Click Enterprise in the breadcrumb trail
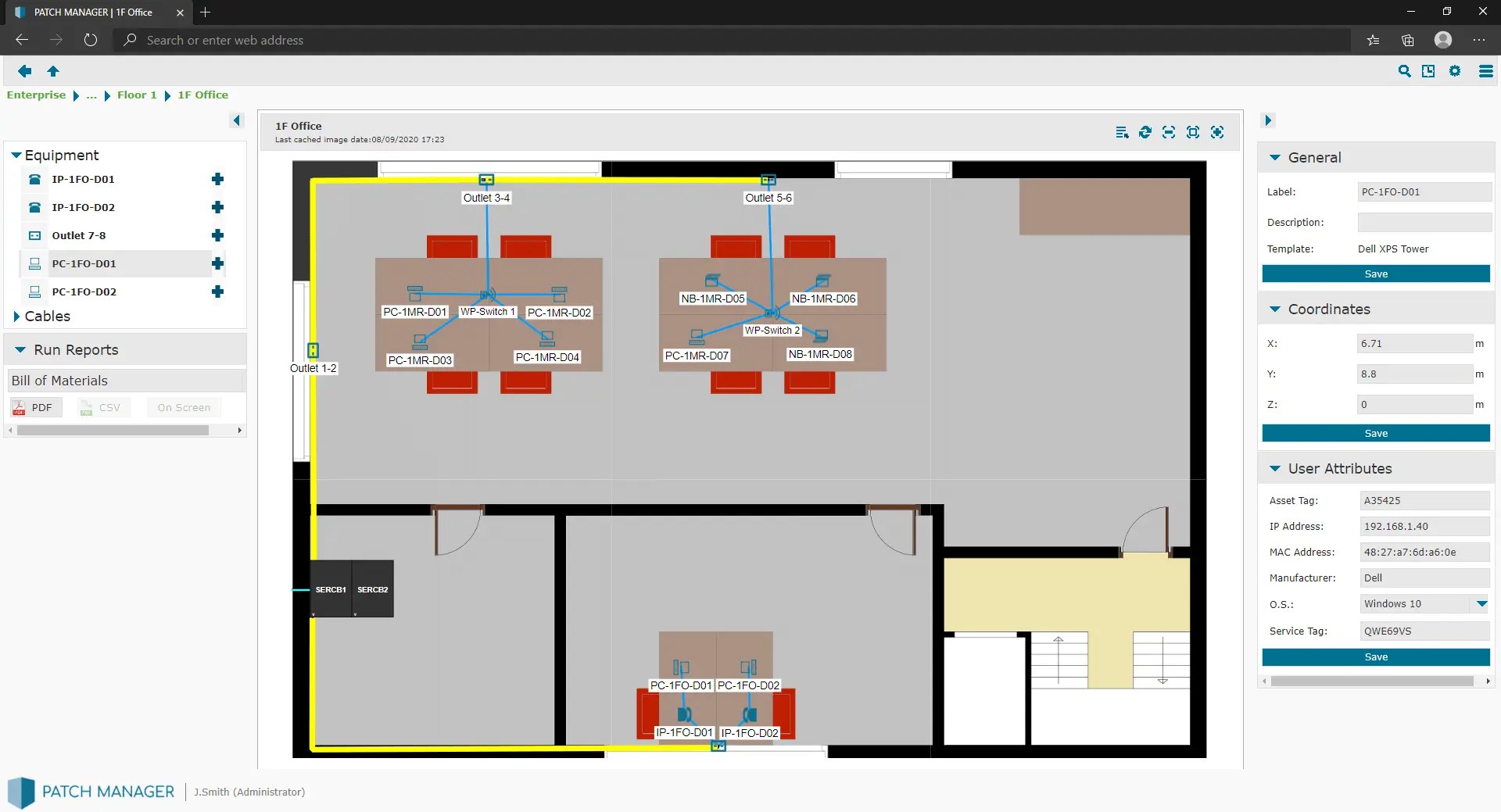1501x812 pixels. coord(36,95)
